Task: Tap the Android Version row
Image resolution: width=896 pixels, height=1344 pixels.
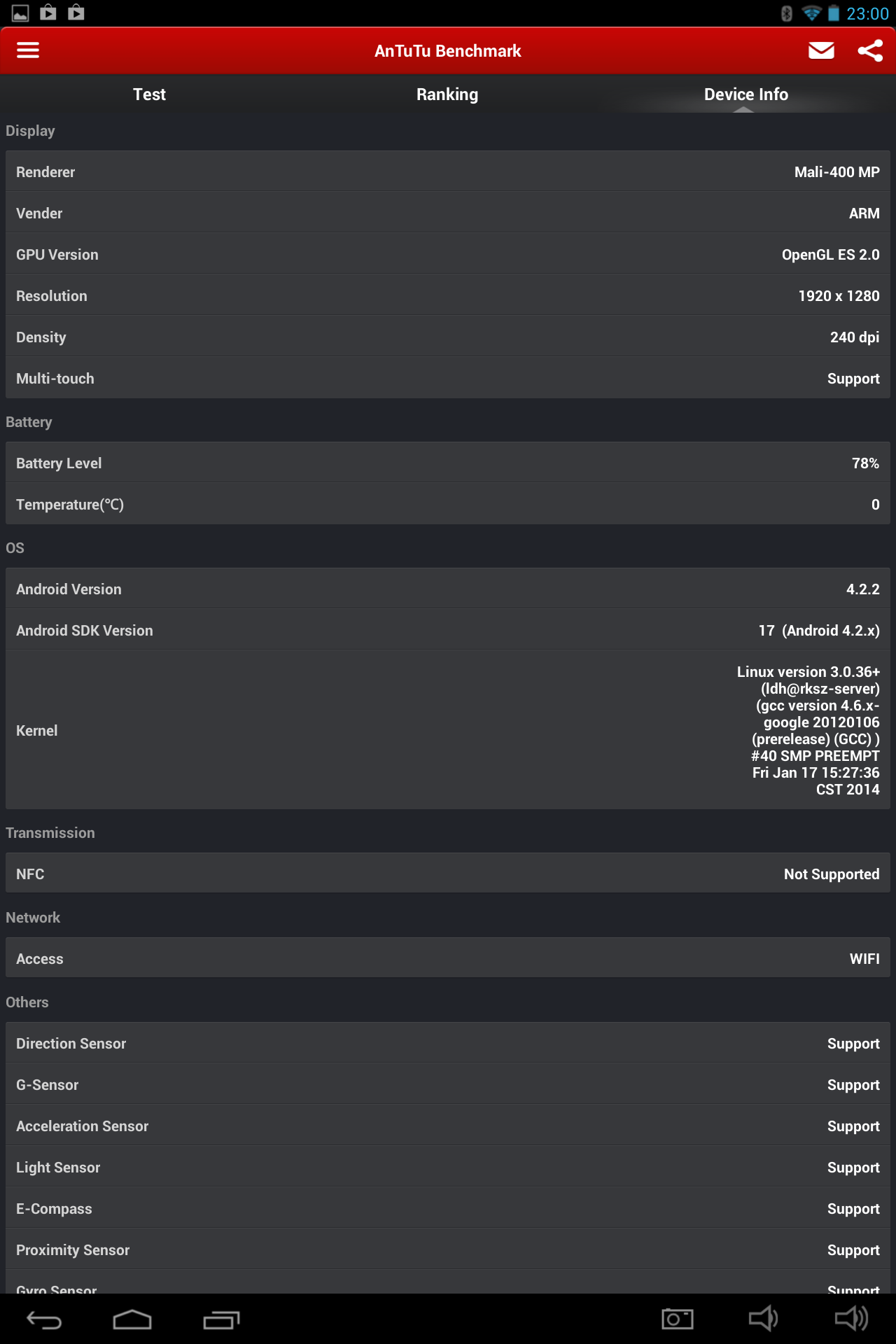Action: pyautogui.click(x=448, y=589)
